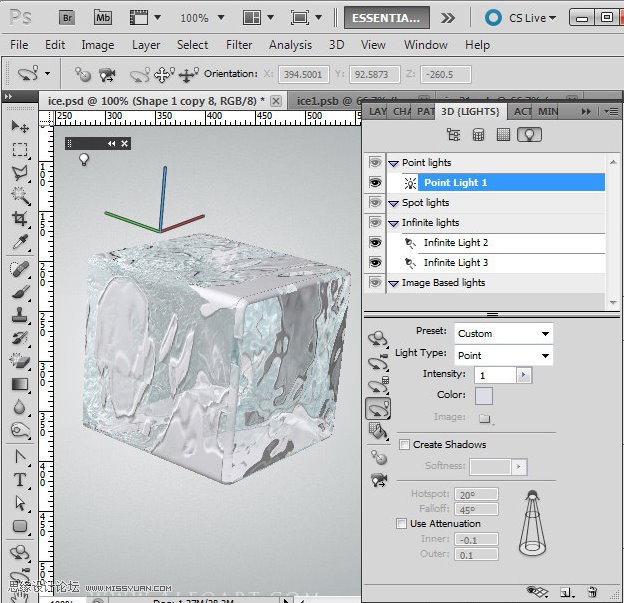Collapse the Image Based lights group
This screenshot has height=603, width=624.
tap(394, 283)
